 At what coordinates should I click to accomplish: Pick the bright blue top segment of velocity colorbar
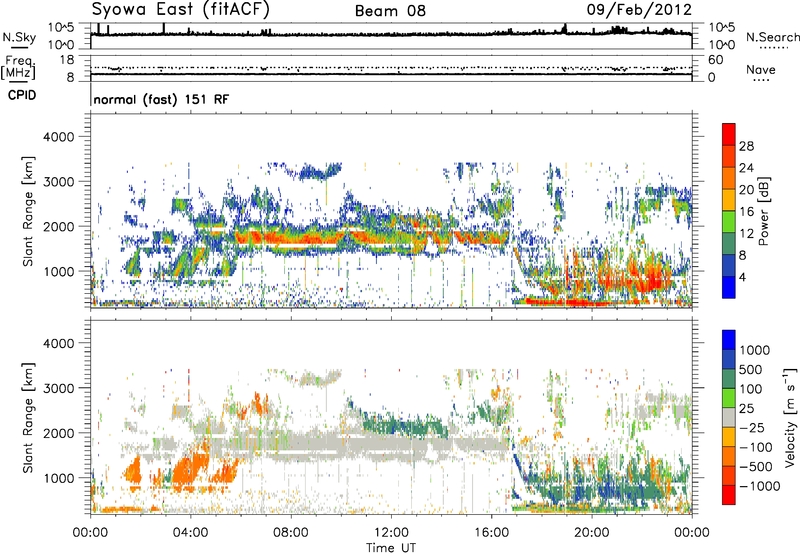[x=729, y=340]
